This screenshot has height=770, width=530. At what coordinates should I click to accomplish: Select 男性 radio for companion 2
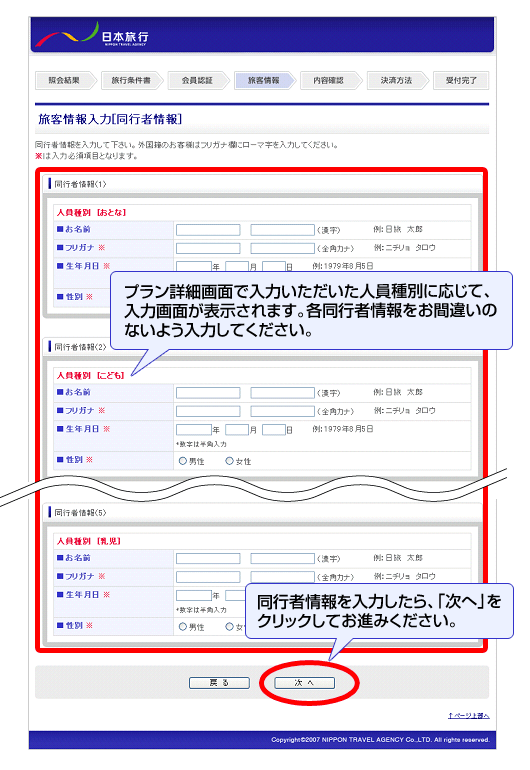click(x=183, y=461)
